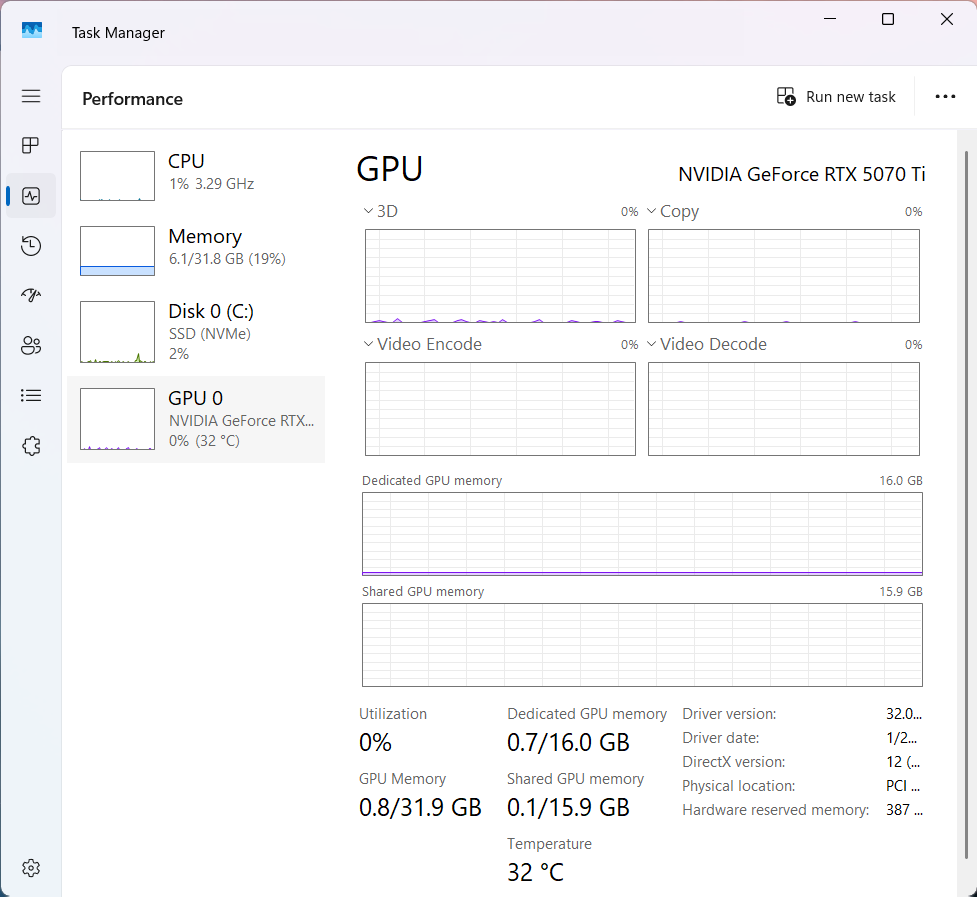Click the Driver version label
Screen dimensions: 977x897
click(x=729, y=714)
